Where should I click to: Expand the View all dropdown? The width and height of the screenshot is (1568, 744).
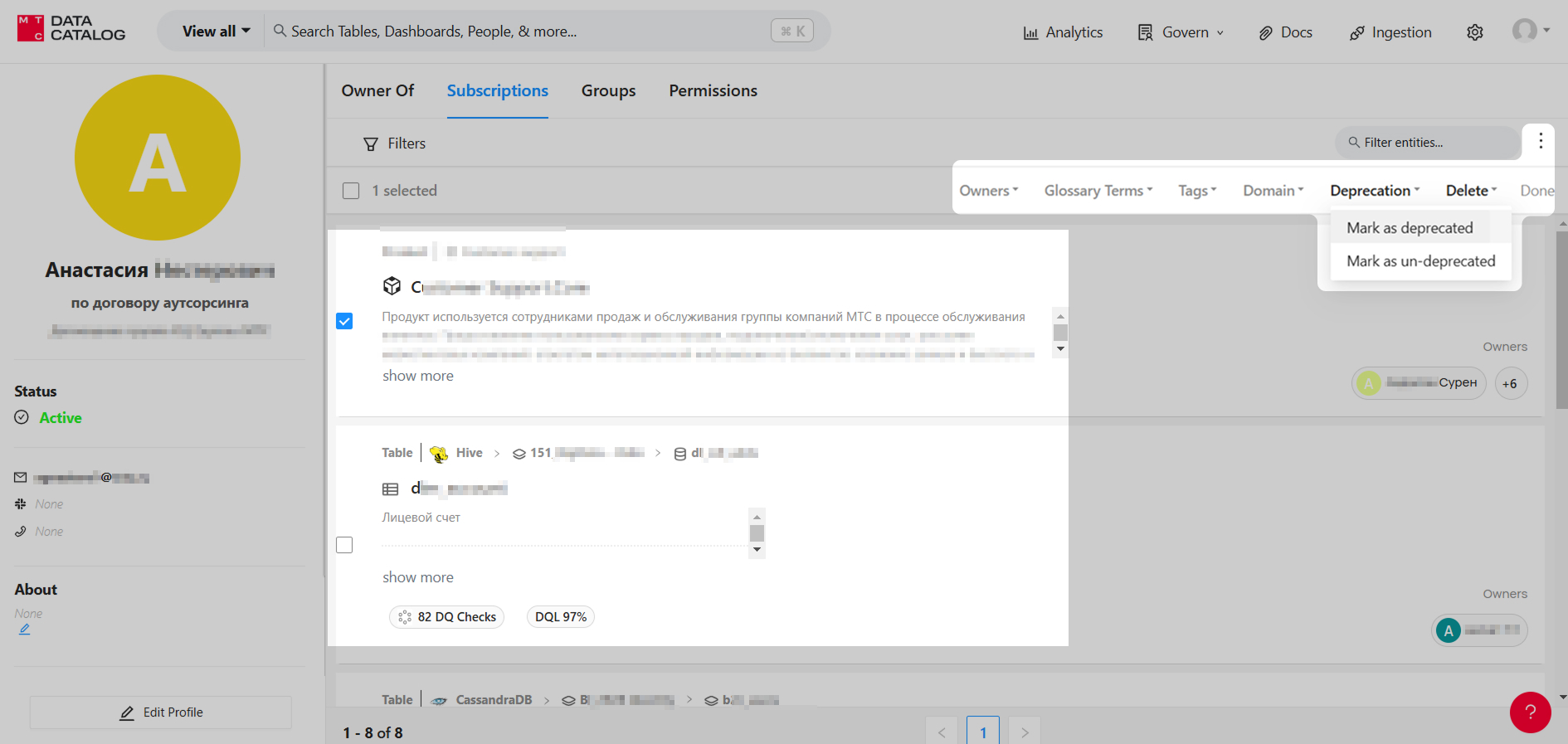[216, 32]
